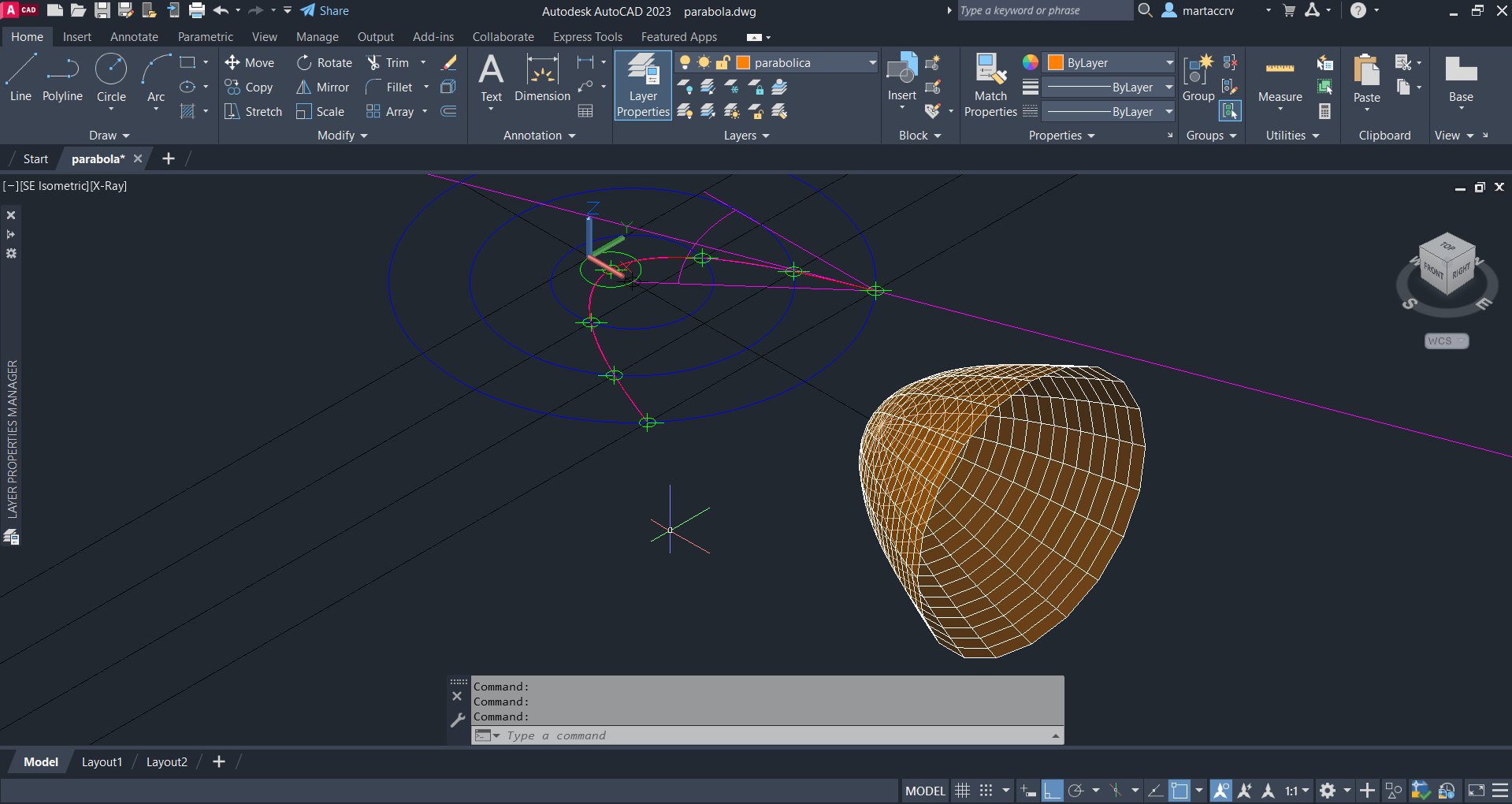Switch to the Layout1 tab
The height and width of the screenshot is (804, 1512).
pos(102,762)
